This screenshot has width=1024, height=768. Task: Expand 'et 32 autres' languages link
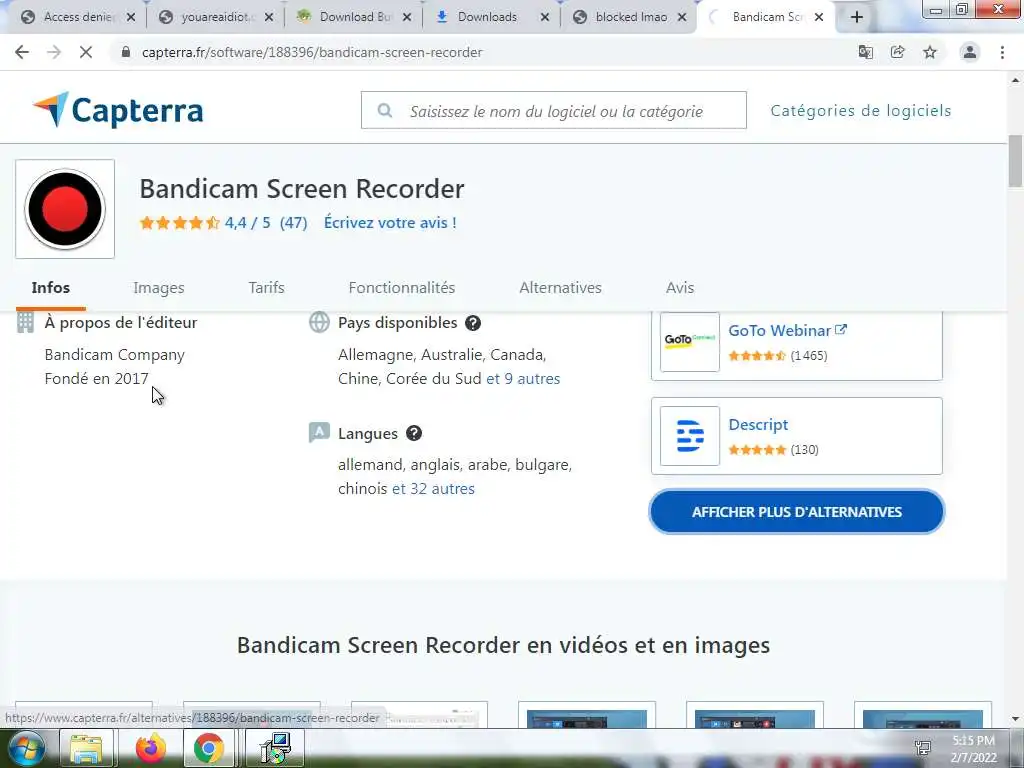pyautogui.click(x=433, y=488)
